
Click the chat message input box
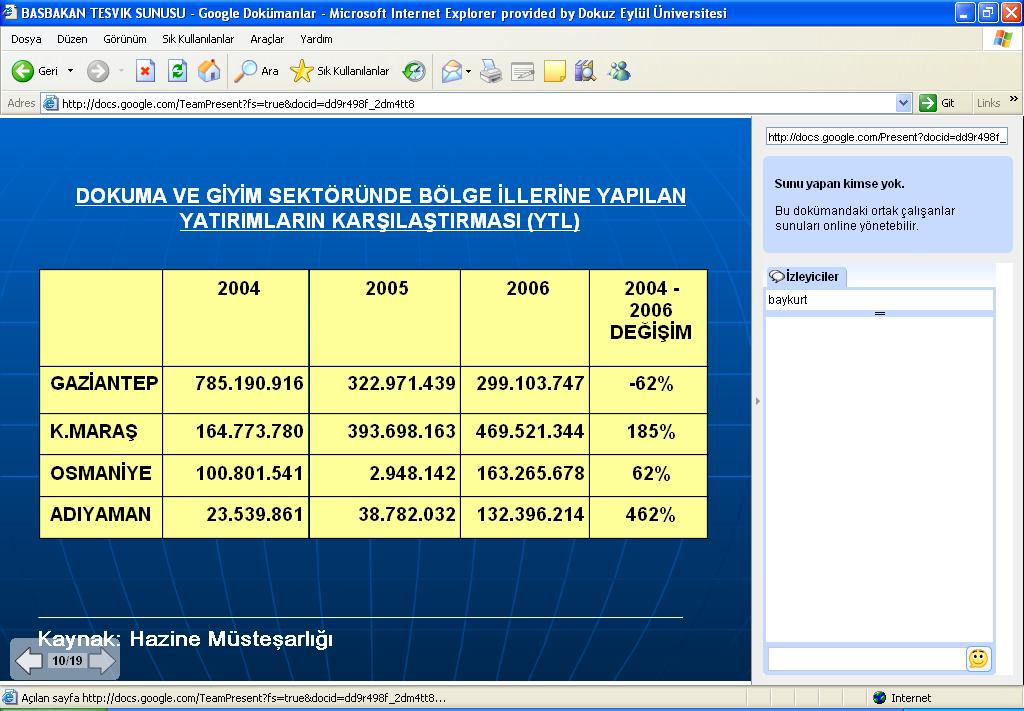click(x=866, y=659)
